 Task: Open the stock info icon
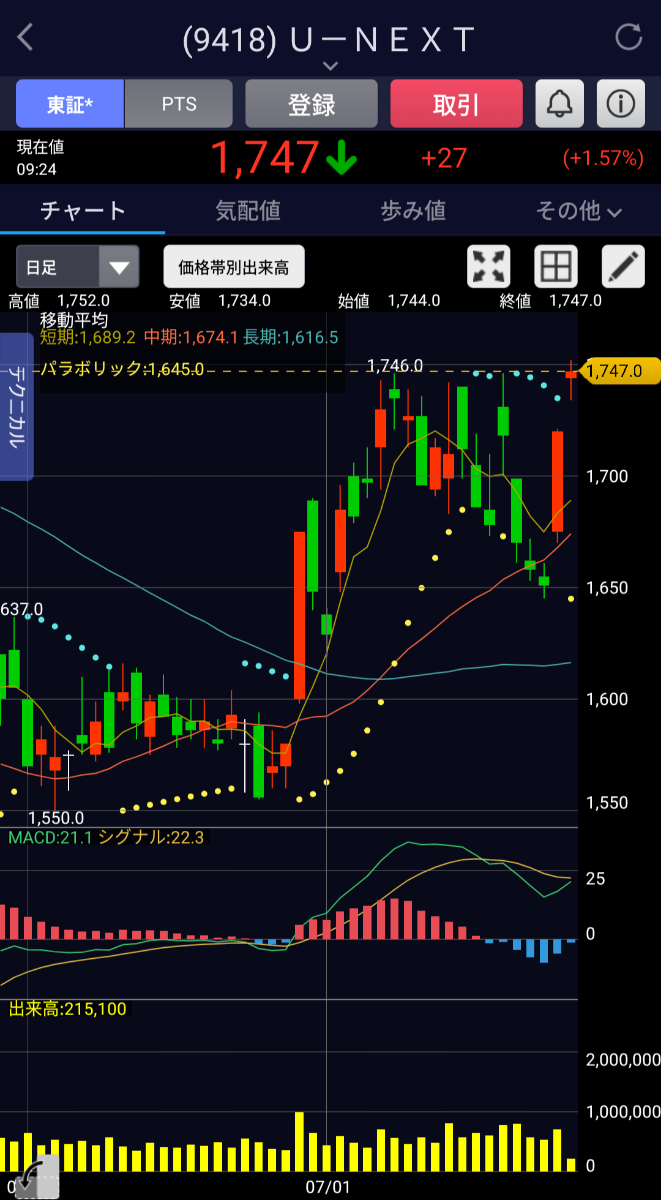pos(621,104)
